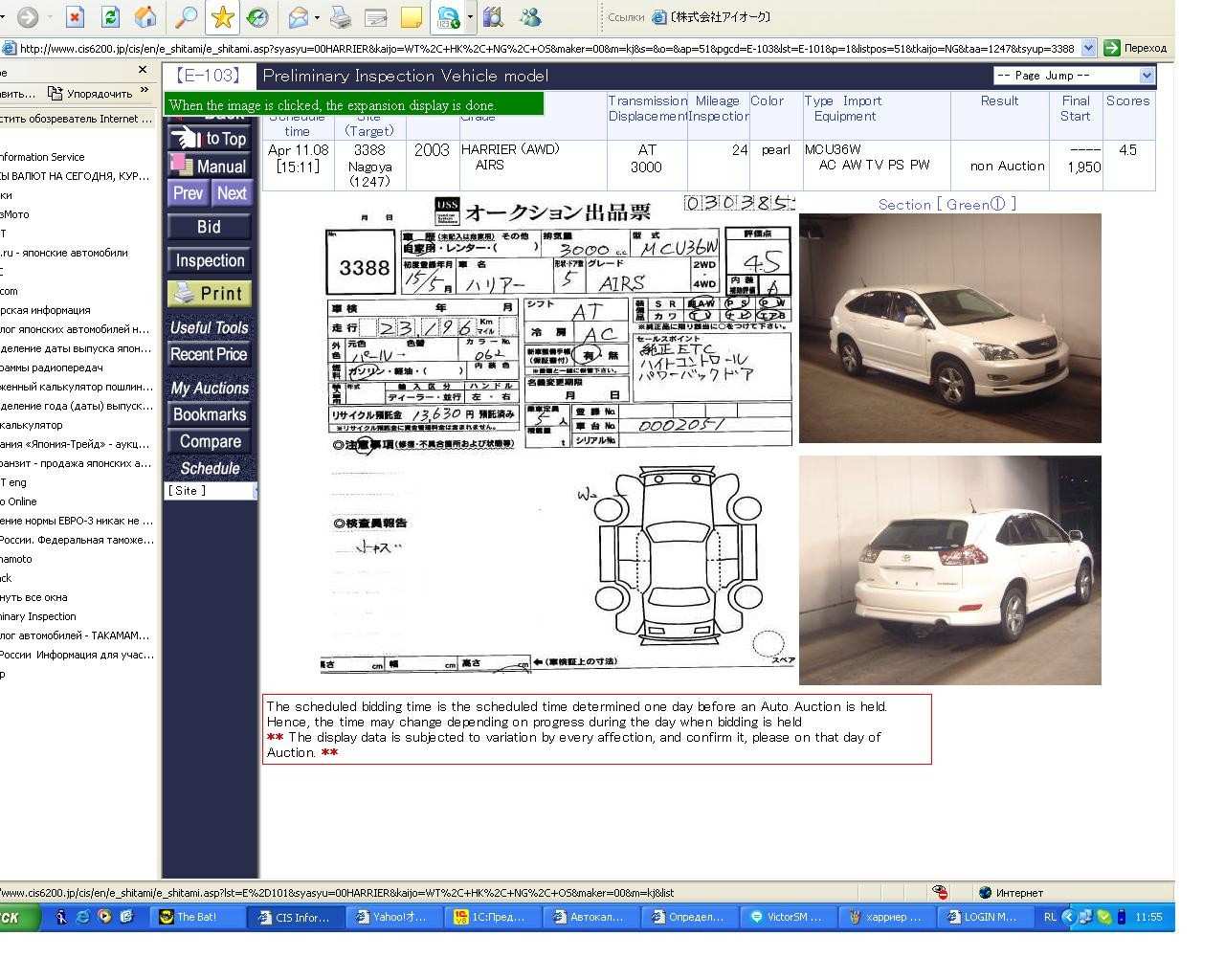Image resolution: width=1225 pixels, height=980 pixels.
Task: Open favorite '.ru - японские автомобили'
Action: 64,253
